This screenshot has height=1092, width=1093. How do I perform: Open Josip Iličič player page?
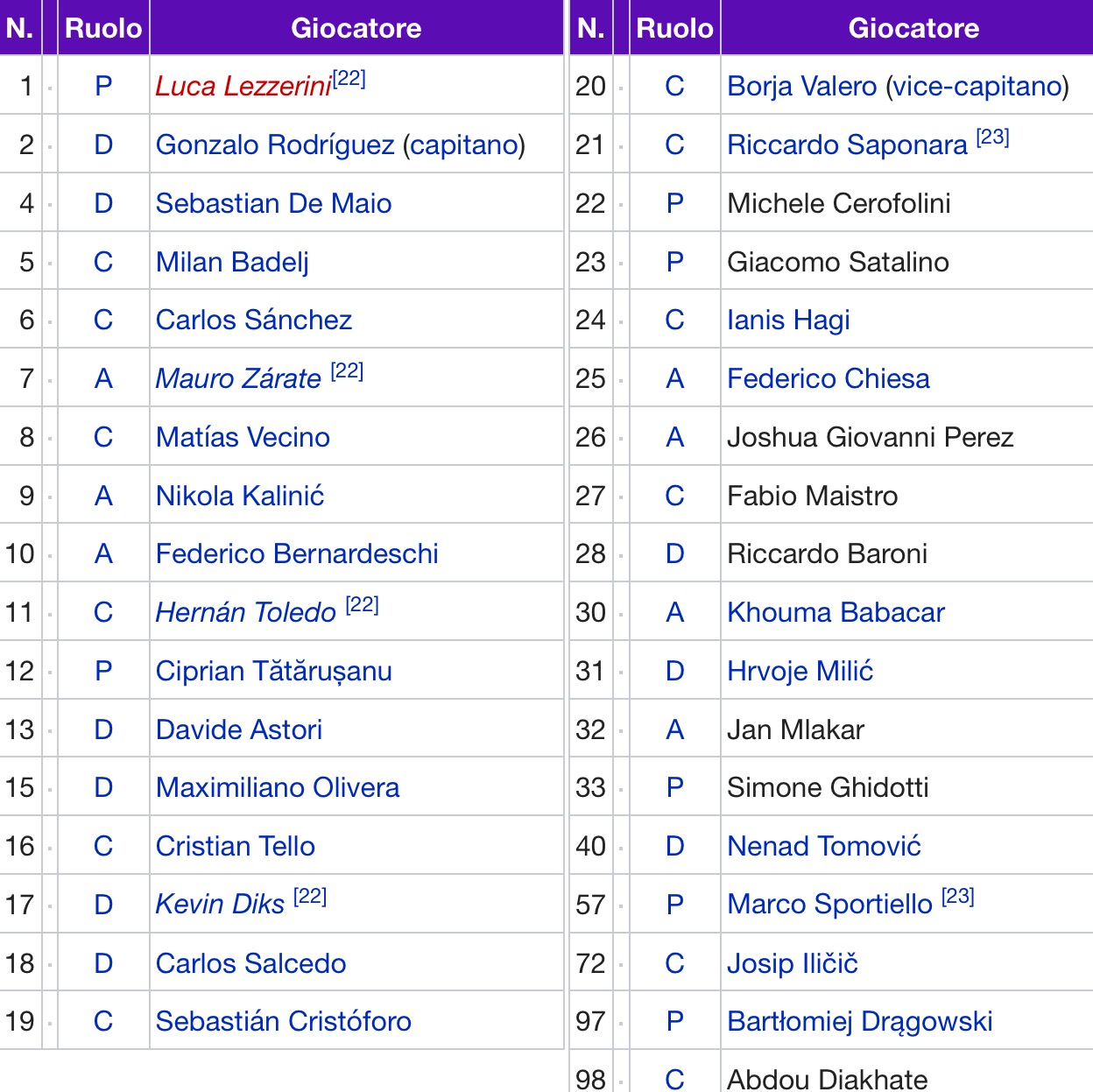(x=793, y=963)
